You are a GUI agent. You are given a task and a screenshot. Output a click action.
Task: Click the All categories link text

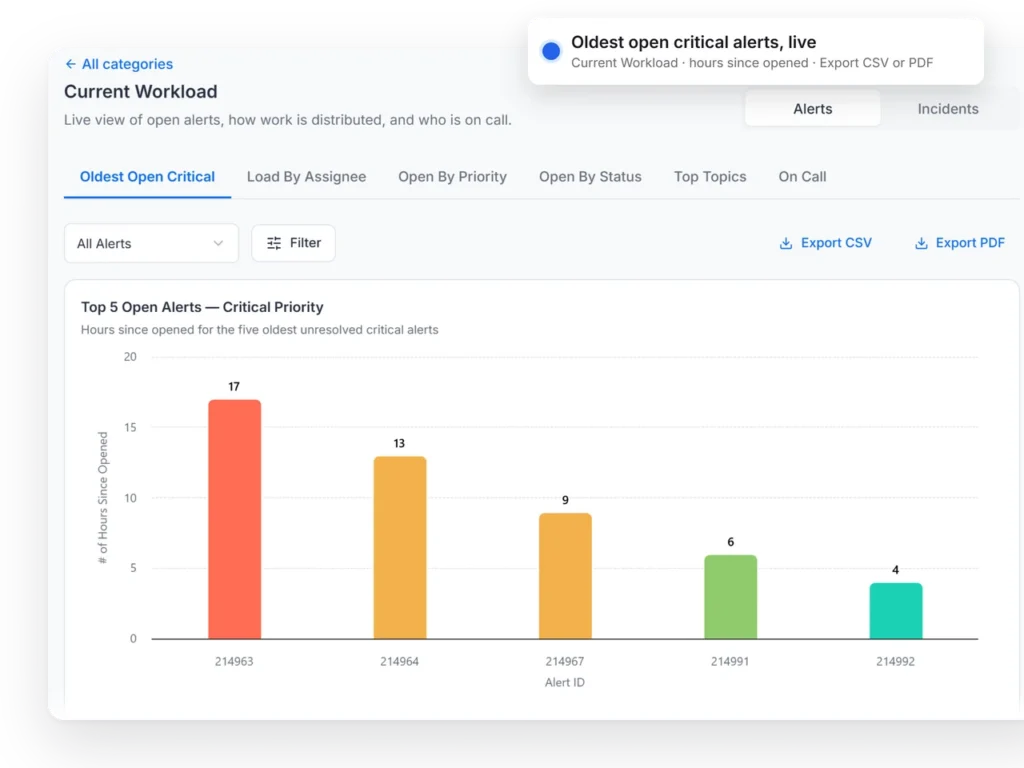(127, 64)
